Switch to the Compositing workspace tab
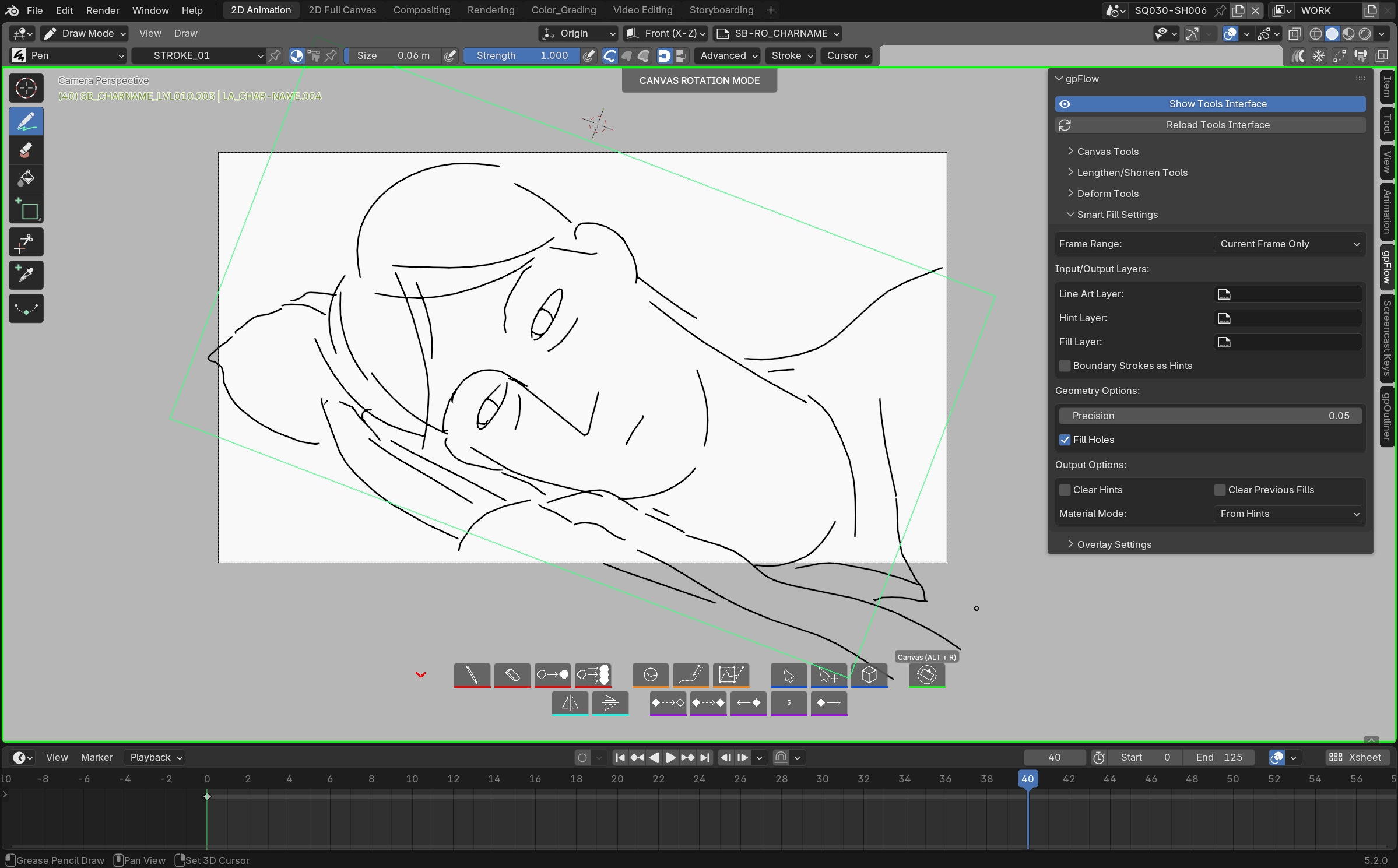The image size is (1398, 868). point(421,10)
